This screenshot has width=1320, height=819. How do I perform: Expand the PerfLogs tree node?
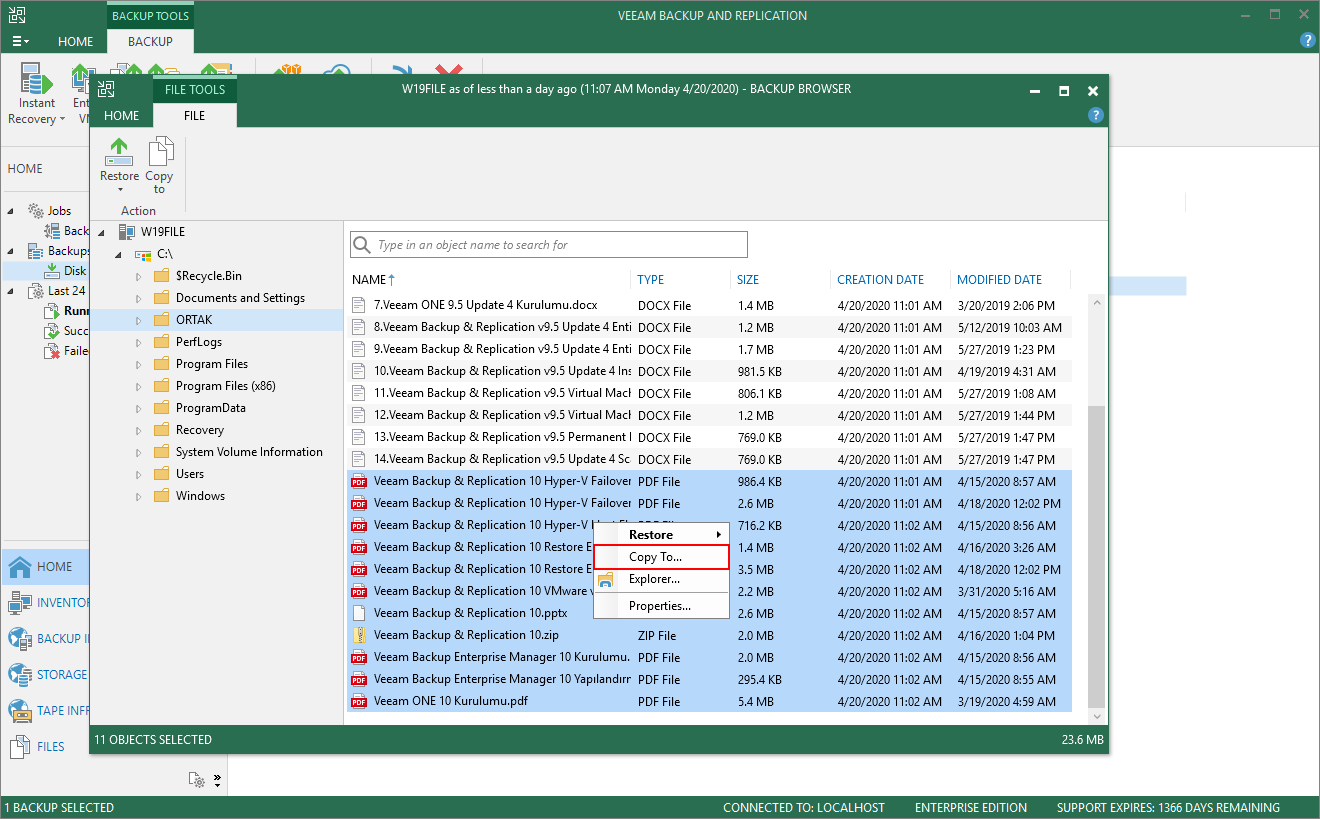point(139,342)
